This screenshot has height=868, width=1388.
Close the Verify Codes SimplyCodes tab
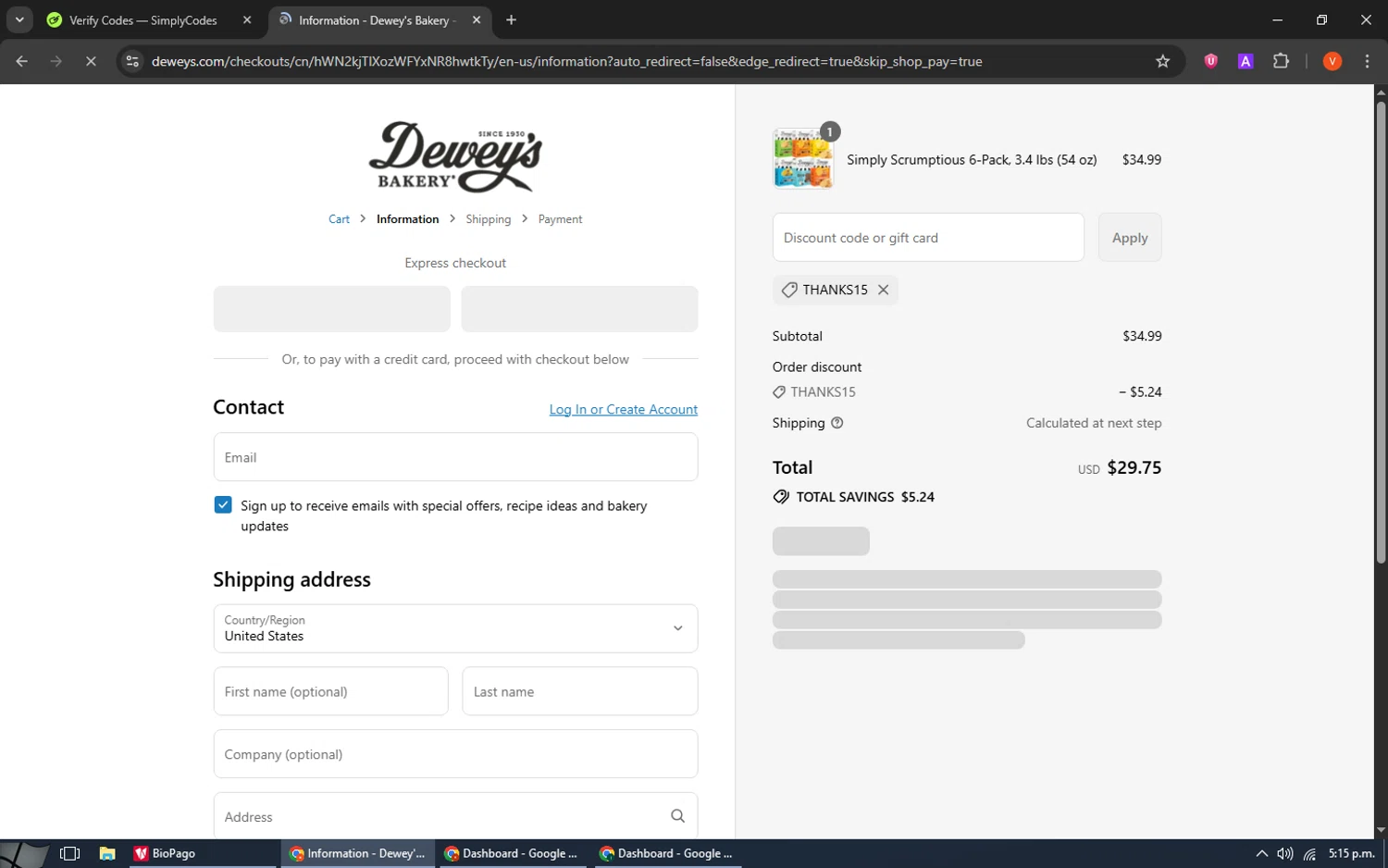point(247,20)
